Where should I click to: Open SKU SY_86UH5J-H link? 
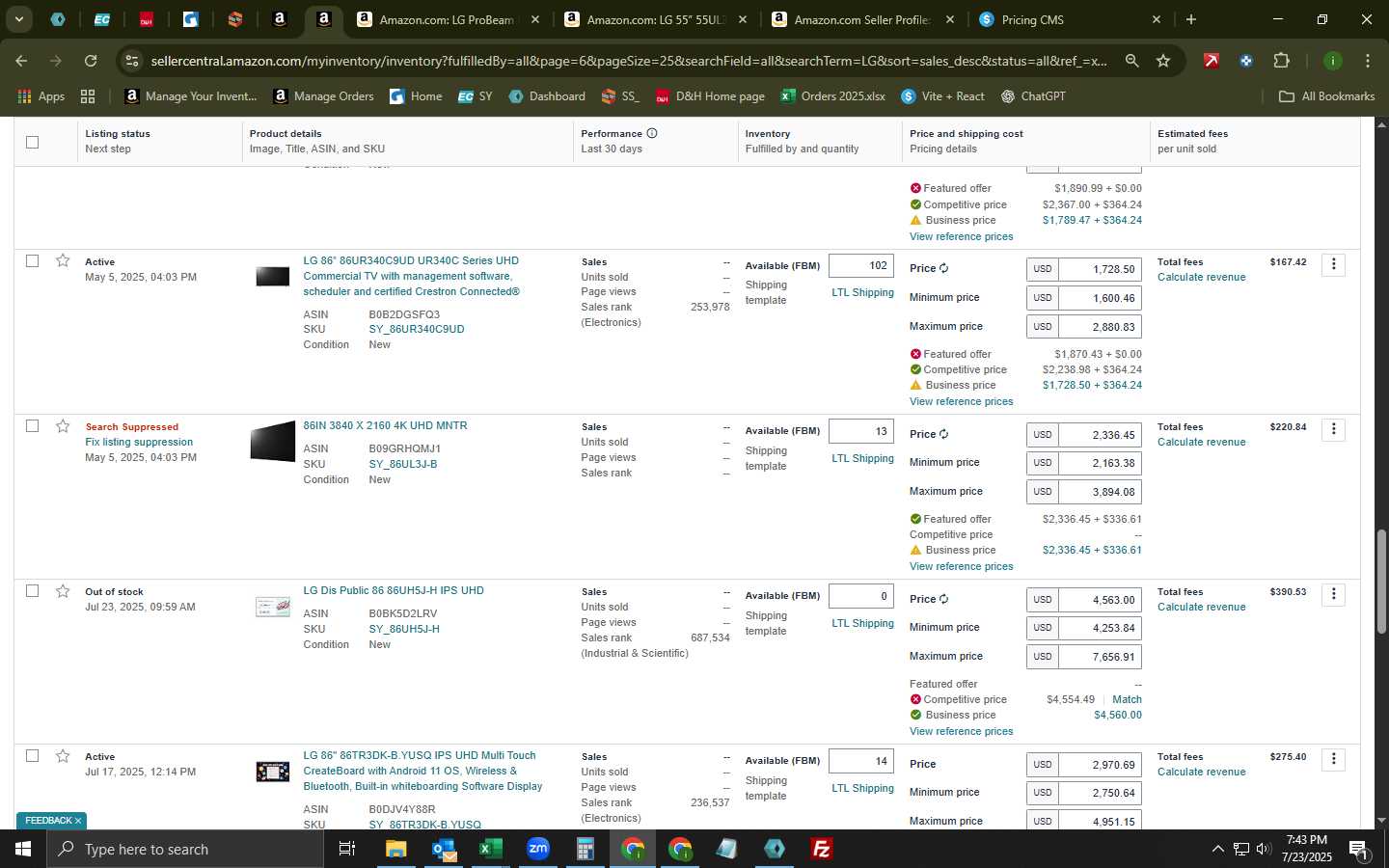click(404, 629)
